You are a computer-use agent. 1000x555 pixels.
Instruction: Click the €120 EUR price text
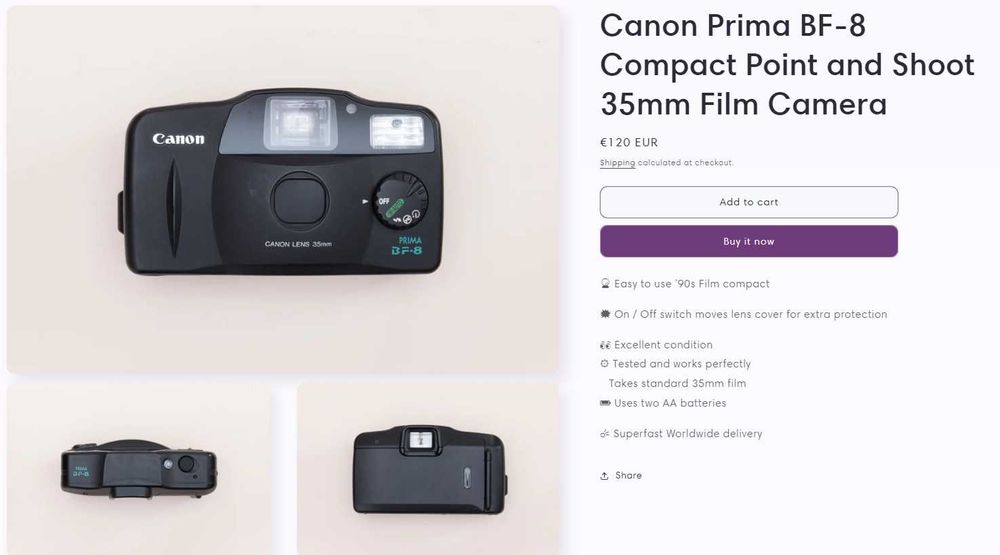click(629, 142)
